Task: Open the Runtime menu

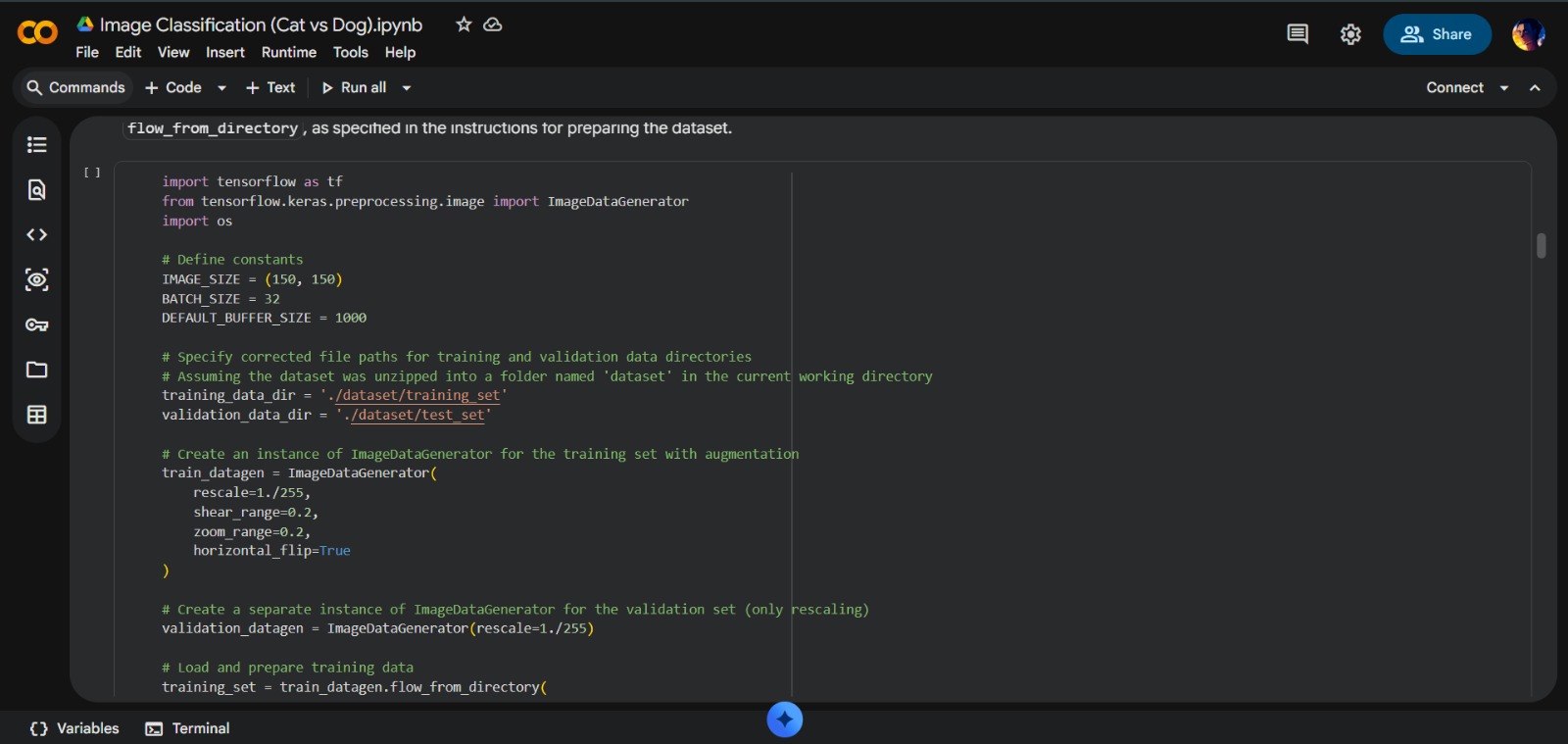Action: point(288,53)
